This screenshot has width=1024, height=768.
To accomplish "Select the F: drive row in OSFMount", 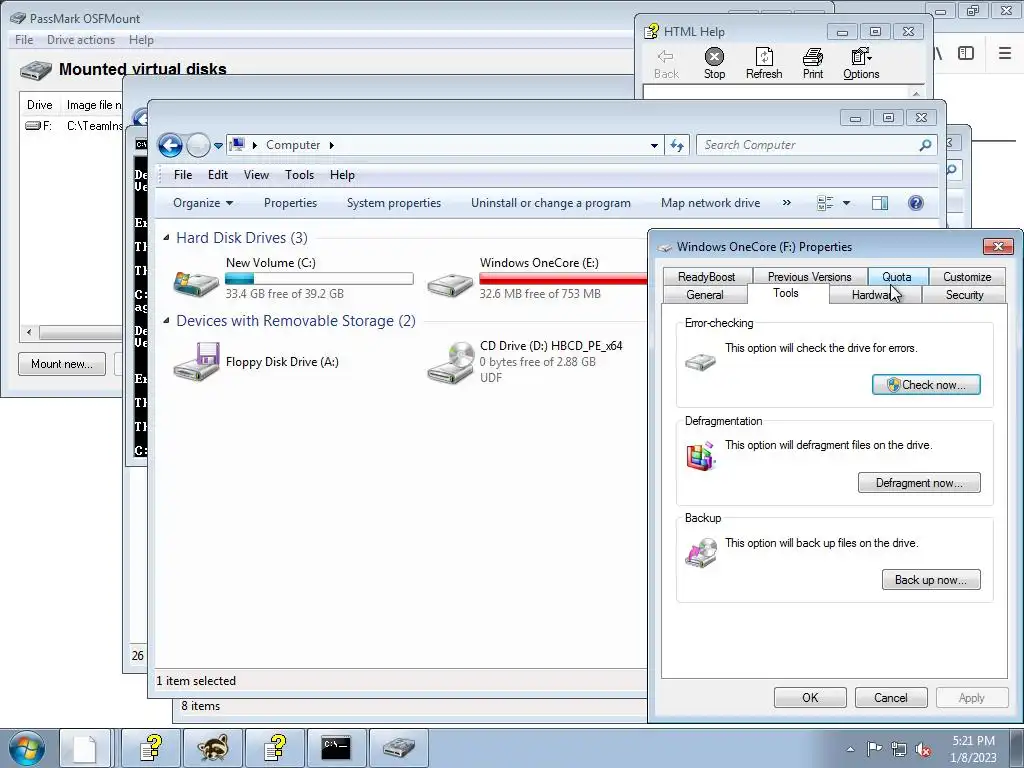I will click(73, 125).
